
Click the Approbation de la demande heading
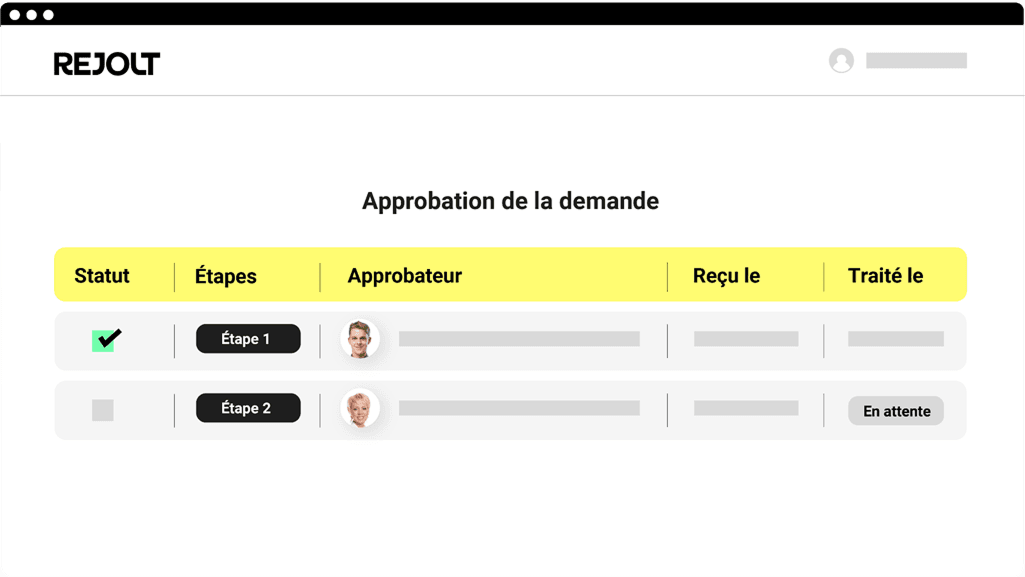510,201
